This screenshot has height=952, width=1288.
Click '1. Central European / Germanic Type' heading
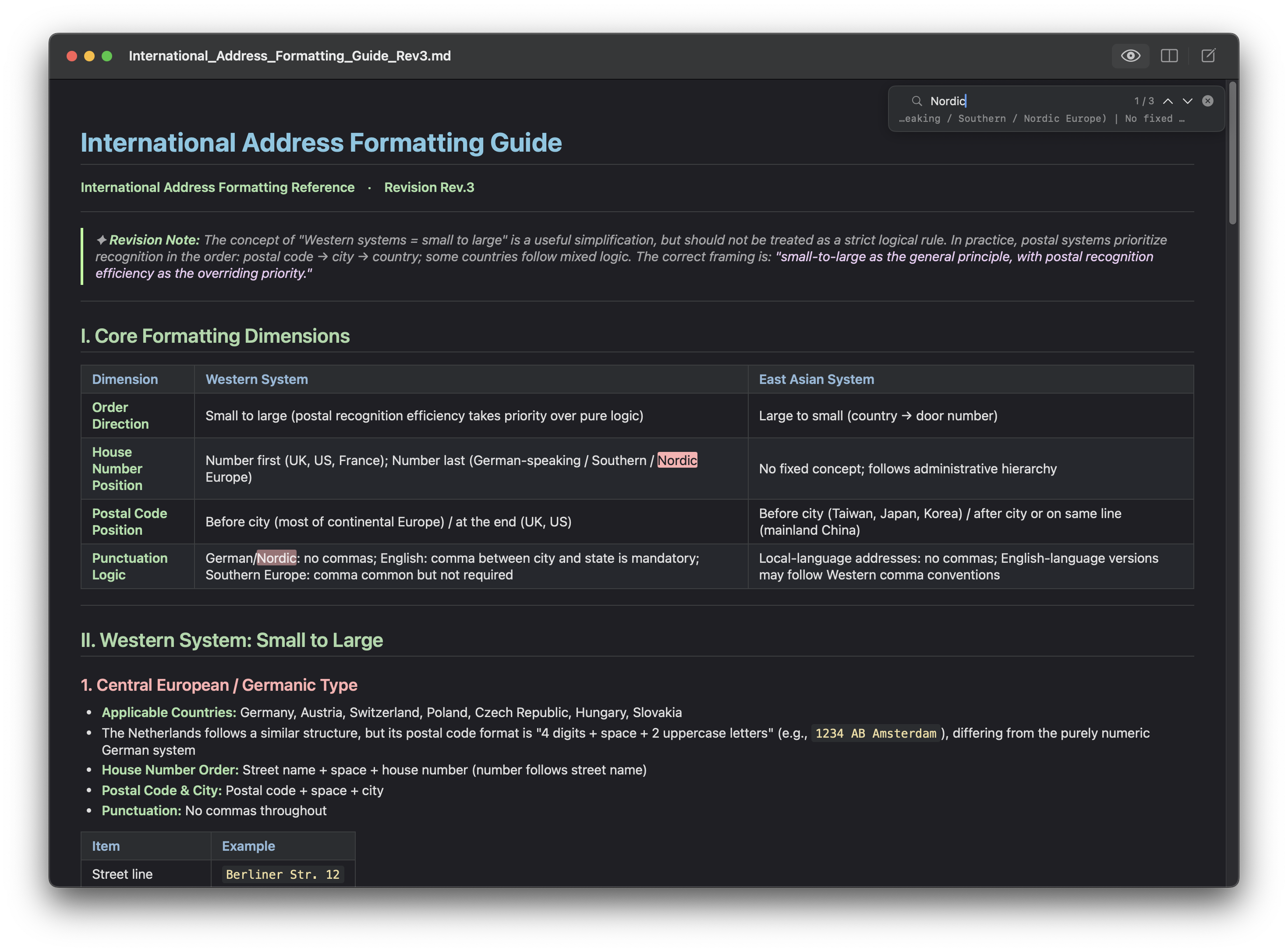coord(219,685)
